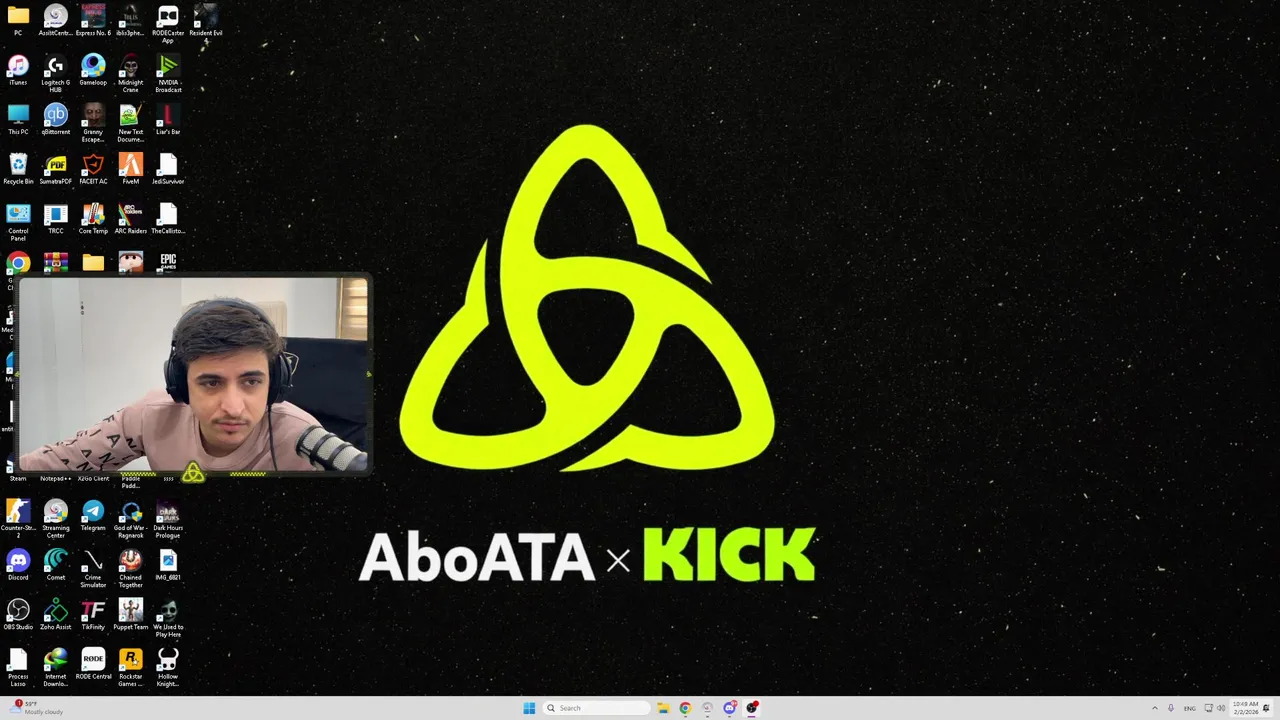Open FACEIT AC
The height and width of the screenshot is (720, 1280).
point(93,169)
